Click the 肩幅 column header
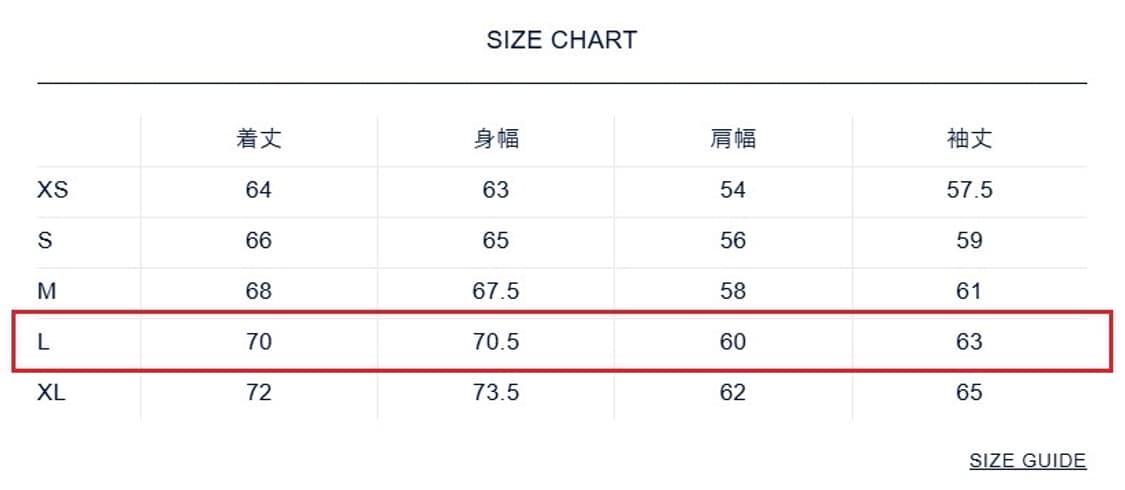The height and width of the screenshot is (490, 1125). [733, 139]
